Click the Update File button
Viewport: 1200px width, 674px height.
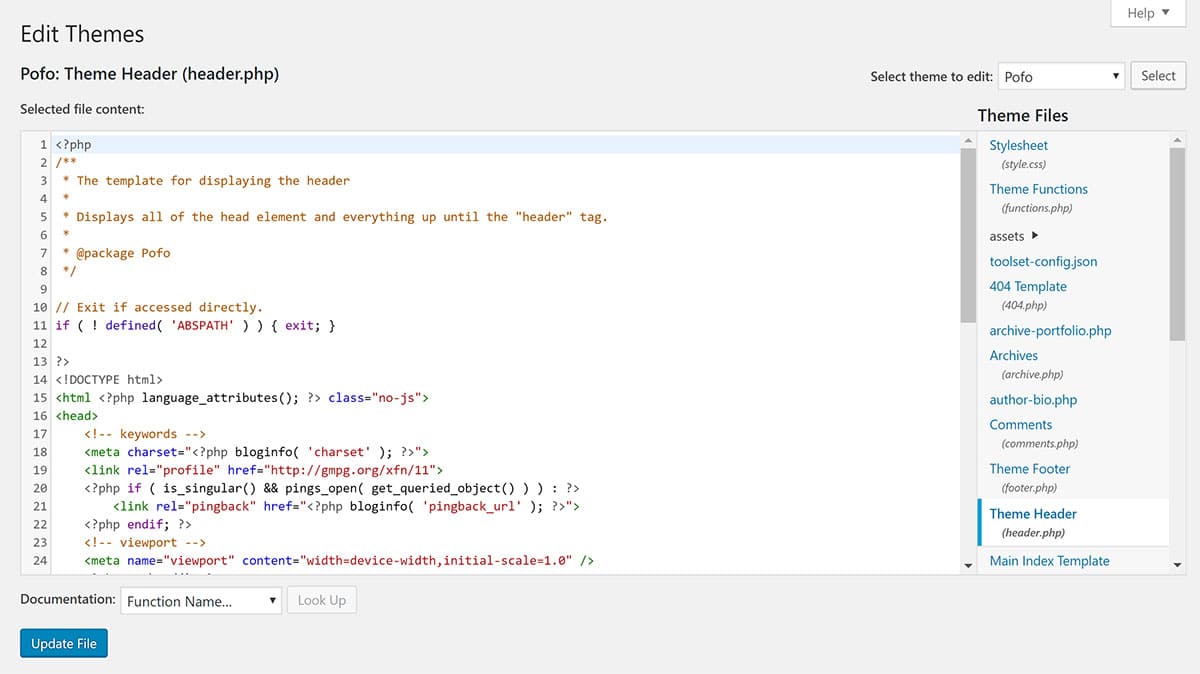click(64, 644)
